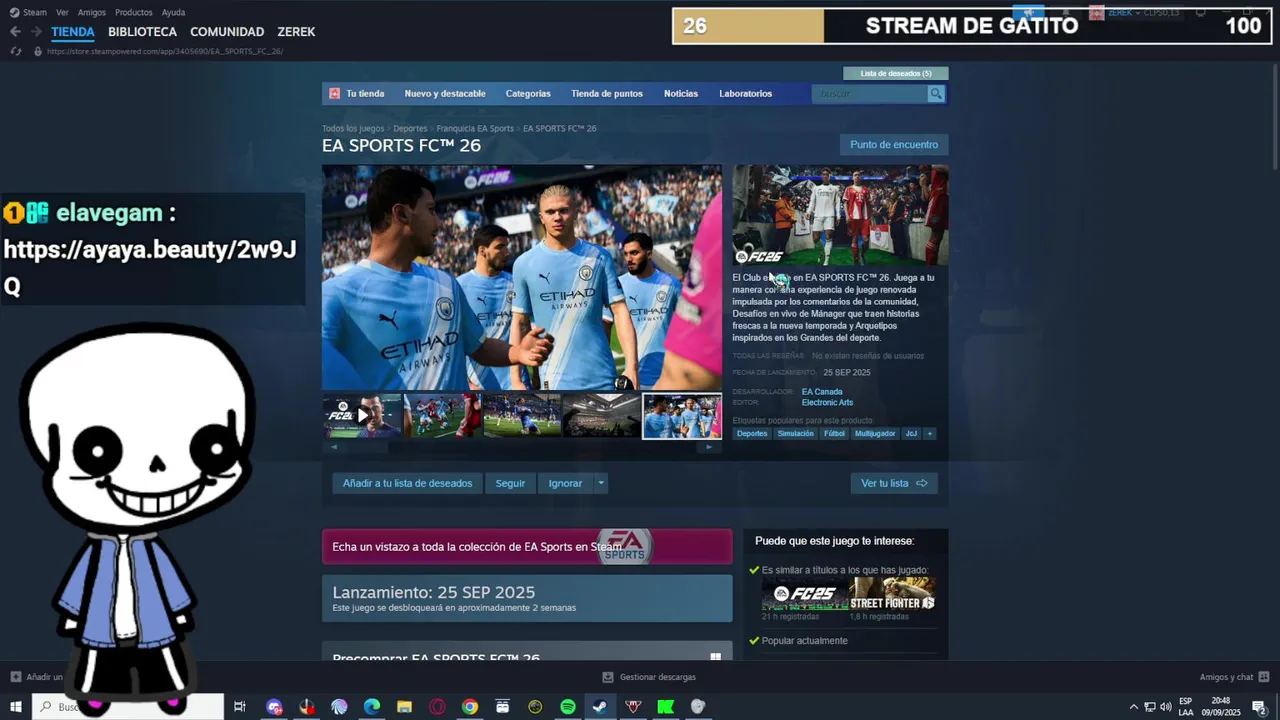Click the screenshot strip left arrow

click(334, 447)
